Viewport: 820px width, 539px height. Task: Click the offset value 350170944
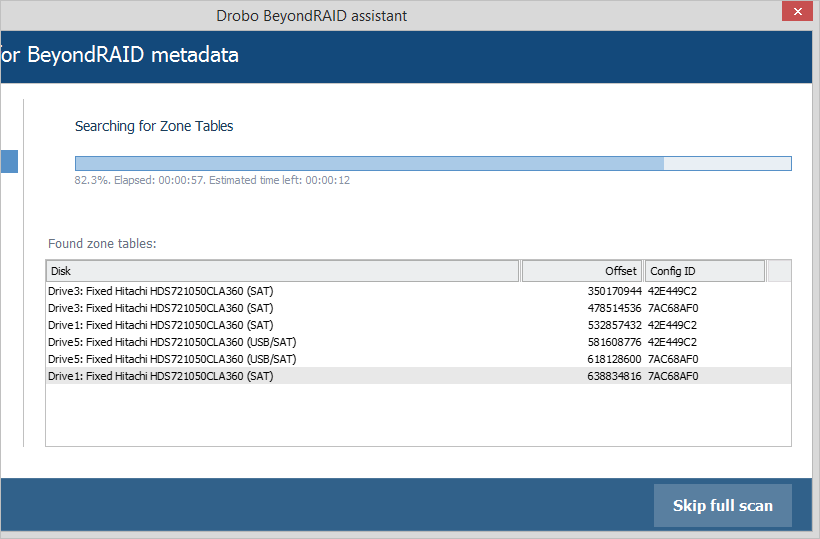614,291
